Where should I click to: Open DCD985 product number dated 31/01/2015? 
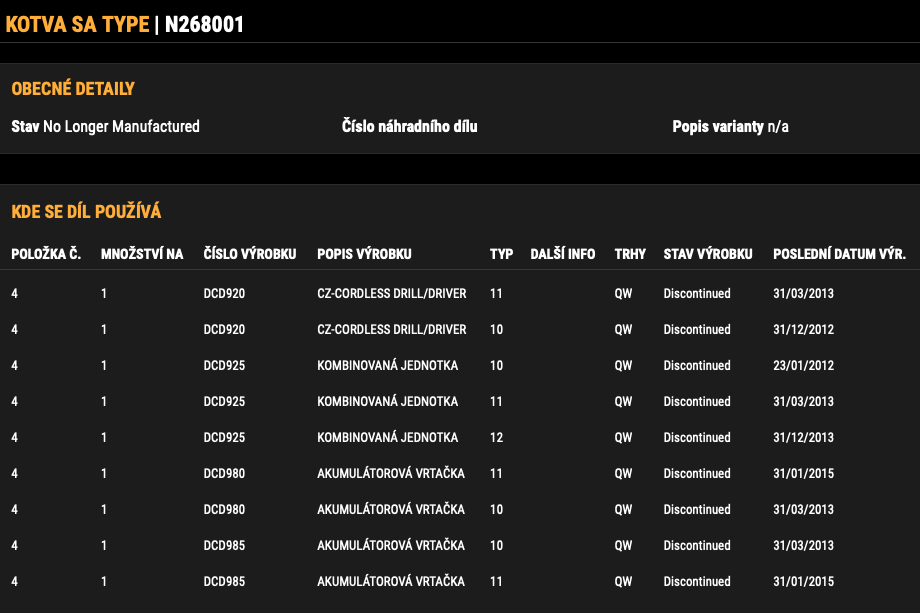[224, 581]
